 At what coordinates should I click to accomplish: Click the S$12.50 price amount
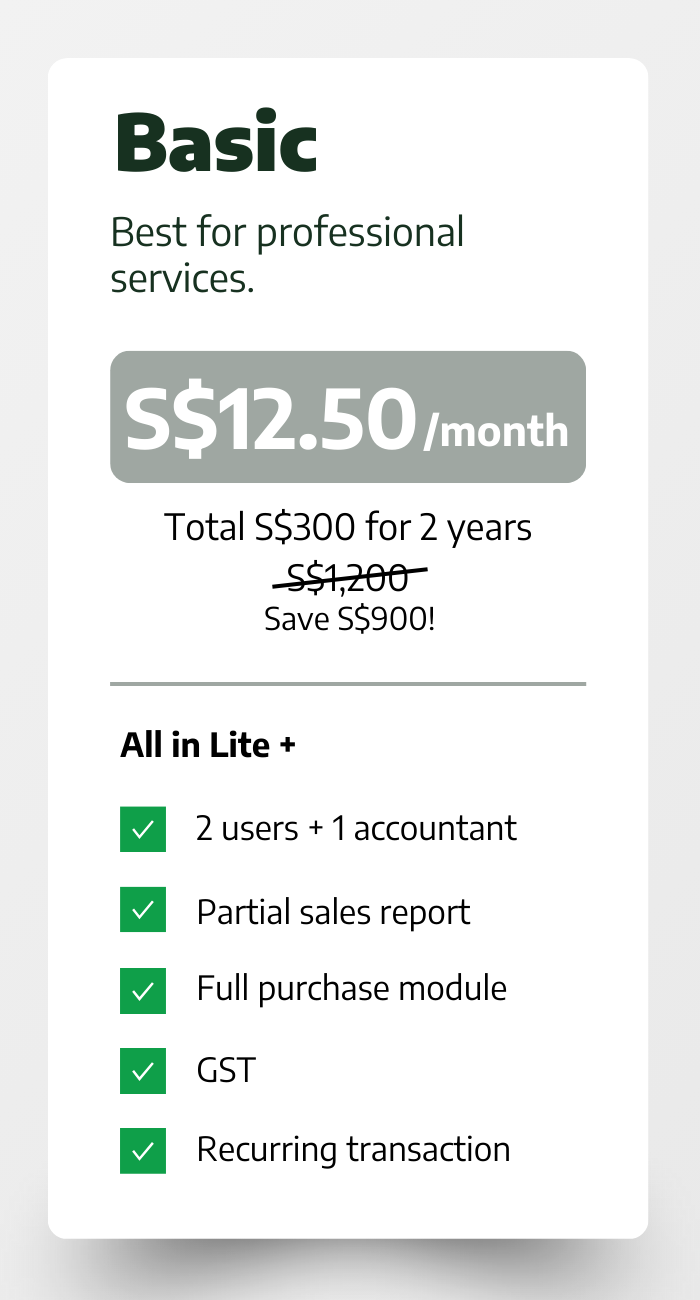(270, 418)
